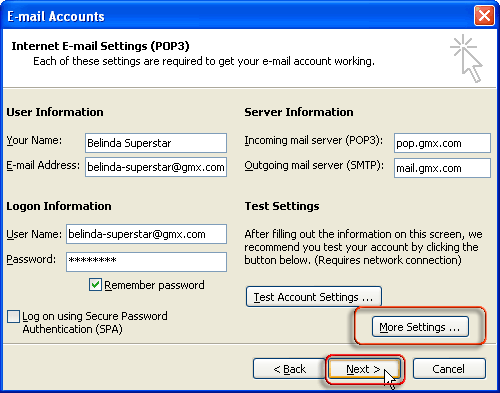This screenshot has height=393, width=500.
Task: Click the 'E-mail Address:' label
Action: tap(43, 165)
